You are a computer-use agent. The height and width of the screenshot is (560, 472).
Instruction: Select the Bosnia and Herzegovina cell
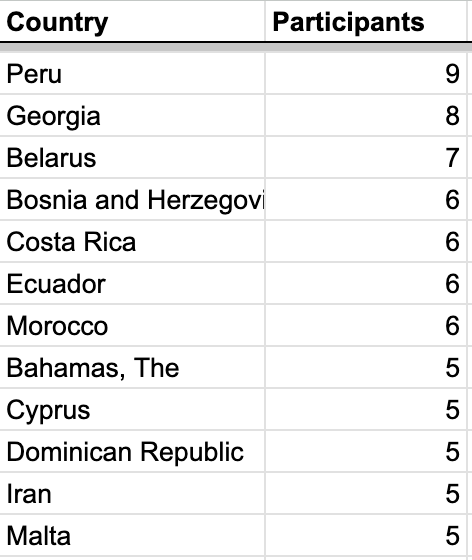pos(132,200)
